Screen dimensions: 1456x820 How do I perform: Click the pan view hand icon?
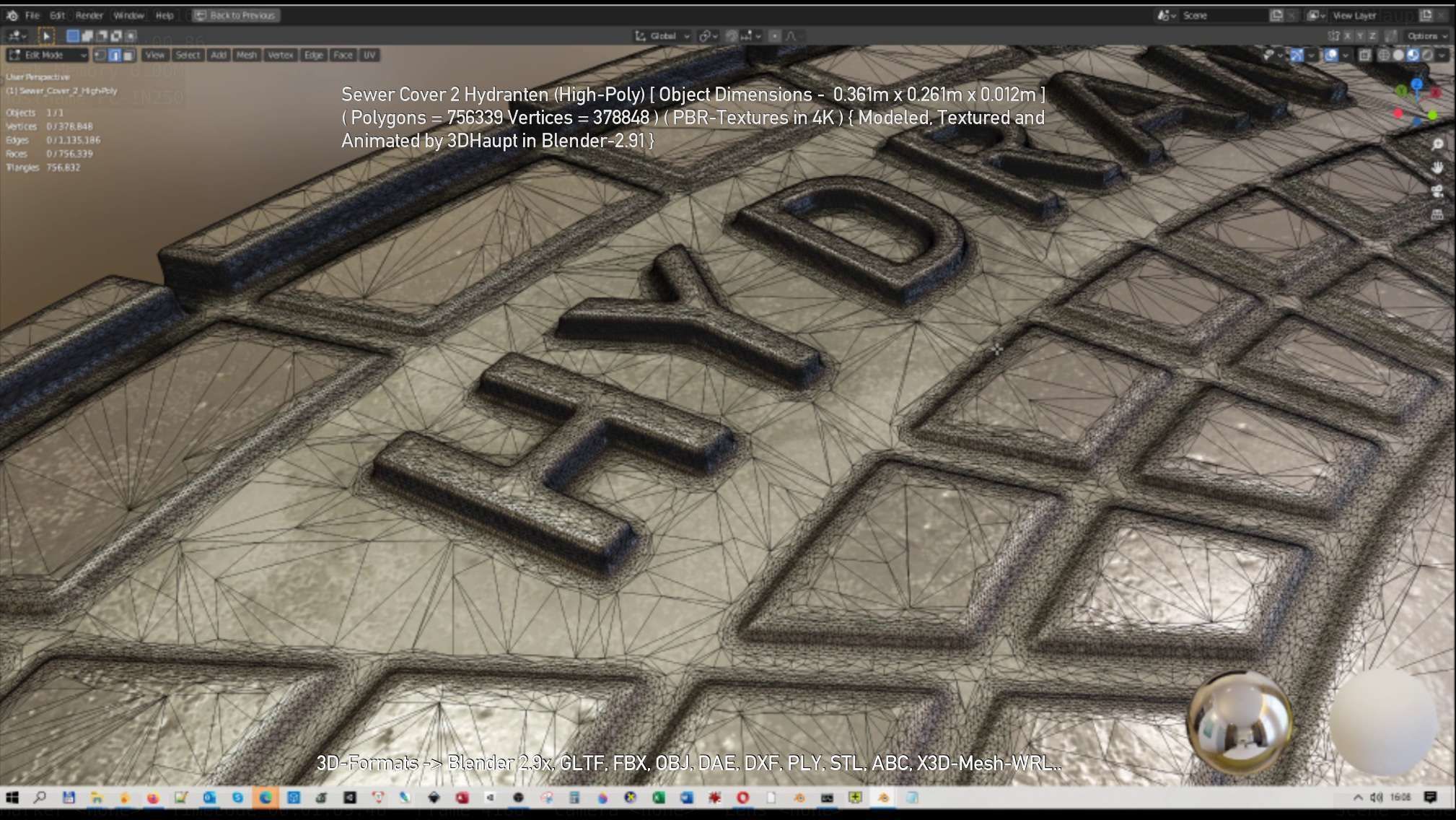pyautogui.click(x=1437, y=167)
